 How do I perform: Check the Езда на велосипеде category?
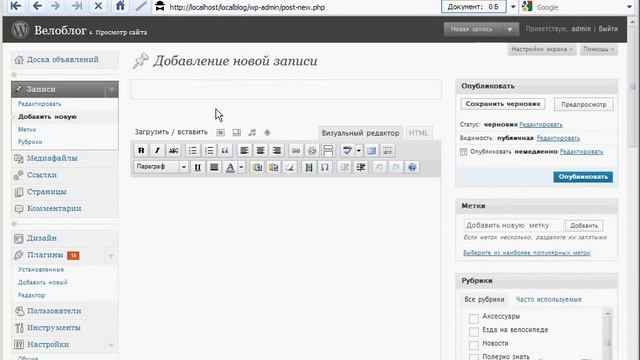coord(473,331)
